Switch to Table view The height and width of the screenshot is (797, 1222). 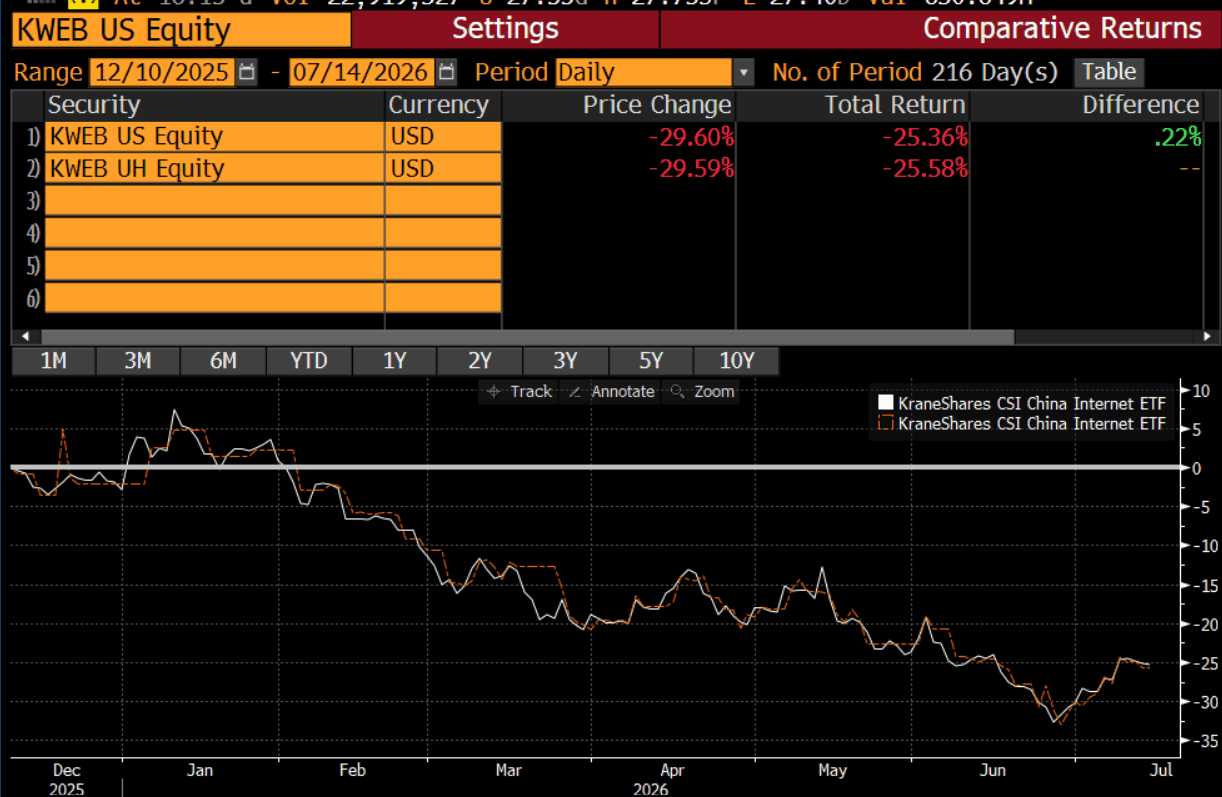click(1110, 72)
